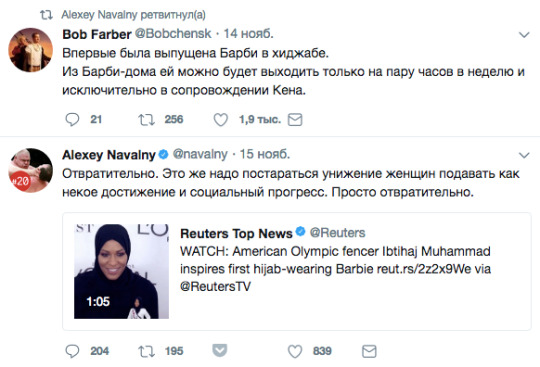Open the 15 нояб. tweet timestamp
This screenshot has height=367, width=540.
(264, 154)
